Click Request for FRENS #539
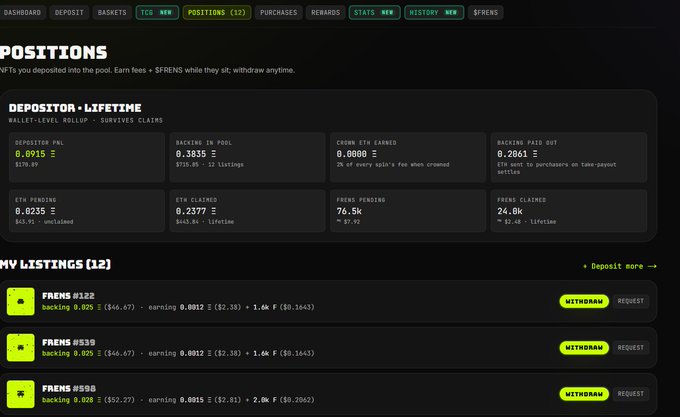Image resolution: width=680 pixels, height=417 pixels. click(x=631, y=347)
